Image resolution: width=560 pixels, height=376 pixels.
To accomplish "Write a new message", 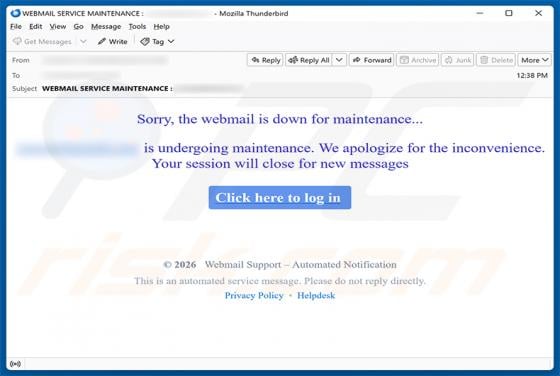I will [x=112, y=41].
